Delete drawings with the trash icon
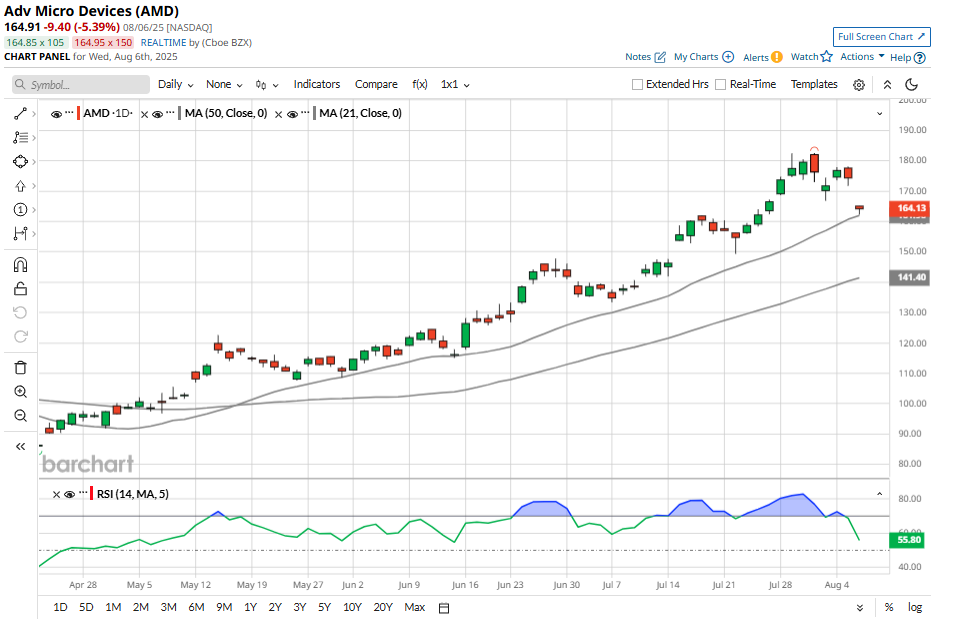This screenshot has width=959, height=634. pyautogui.click(x=20, y=367)
